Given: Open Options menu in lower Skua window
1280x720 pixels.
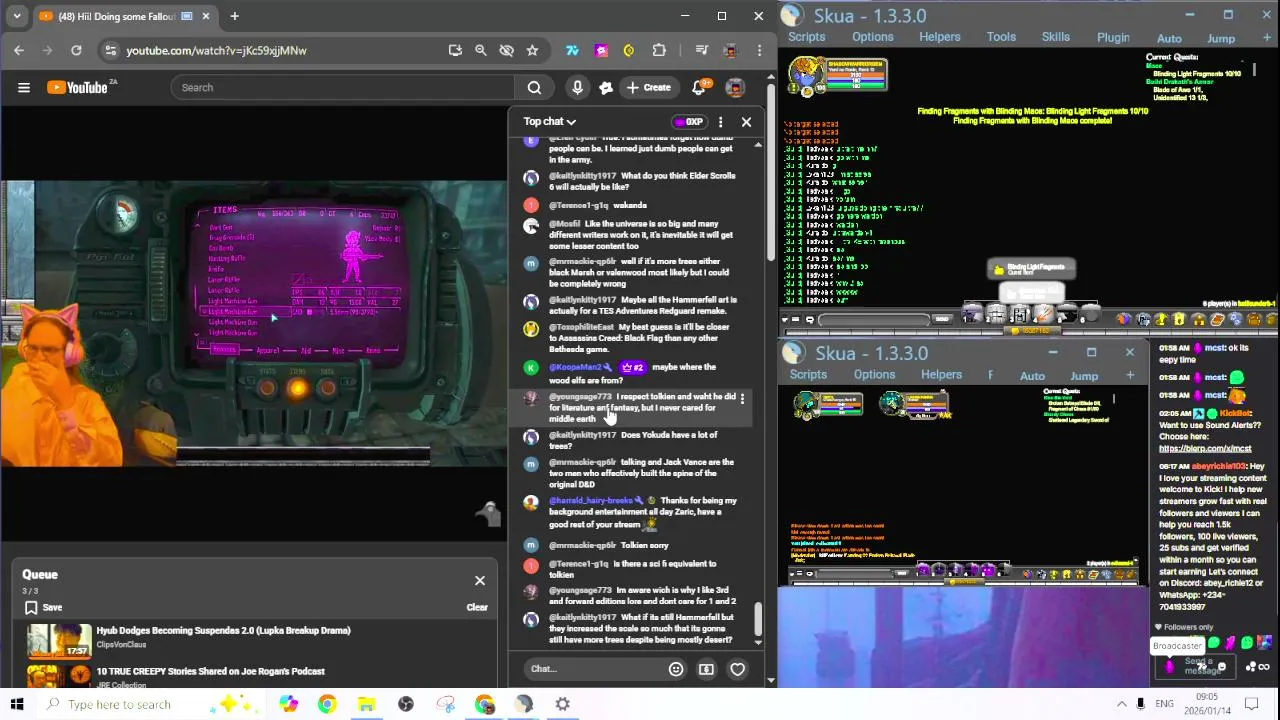Looking at the screenshot, I should click(874, 375).
